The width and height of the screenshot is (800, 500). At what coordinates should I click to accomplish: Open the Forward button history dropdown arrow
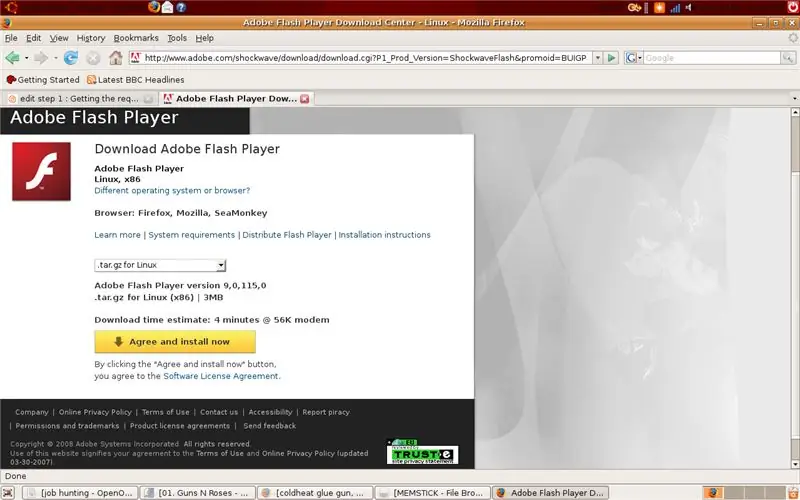[x=56, y=58]
